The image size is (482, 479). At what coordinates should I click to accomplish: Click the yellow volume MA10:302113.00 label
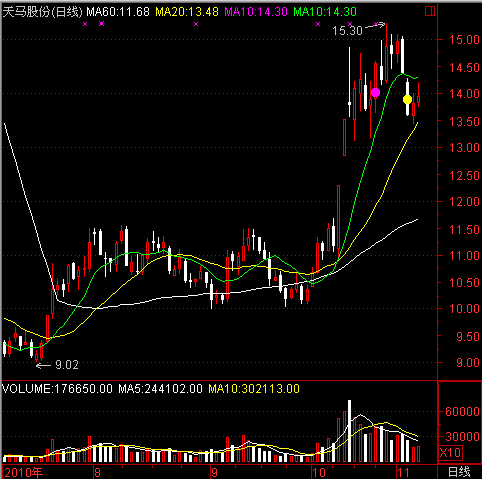(x=254, y=389)
